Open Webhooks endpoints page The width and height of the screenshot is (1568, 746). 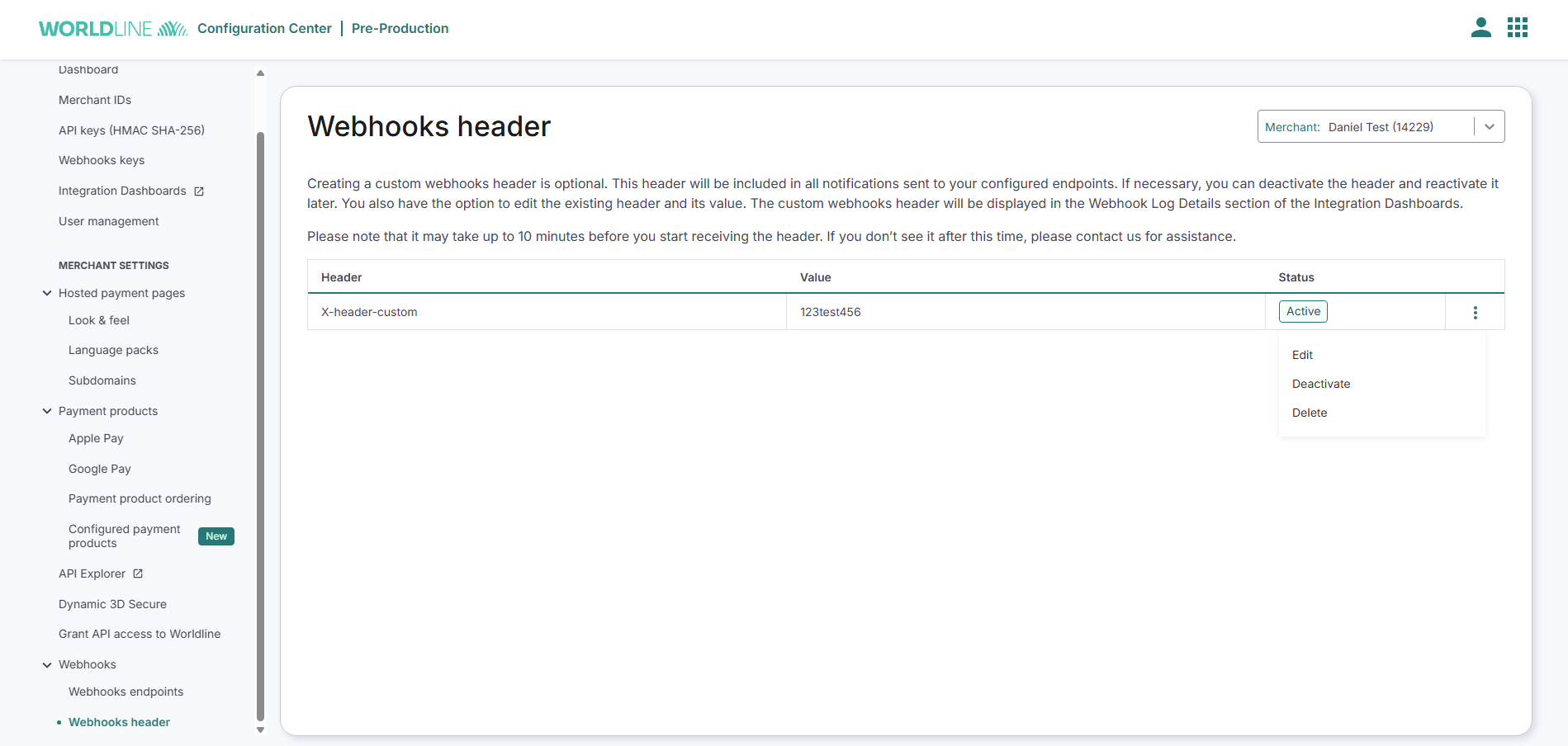tap(126, 692)
